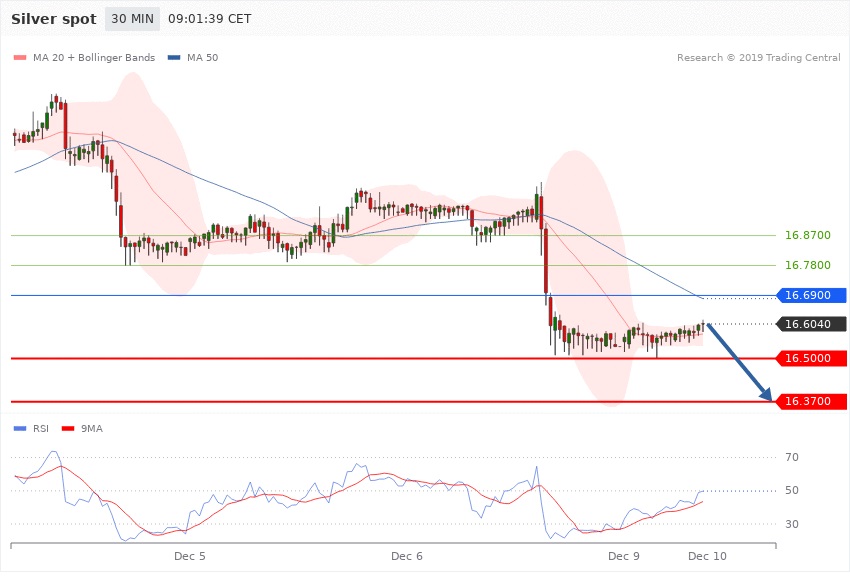The width and height of the screenshot is (850, 576).
Task: Select the Dec 10 date label
Action: 705,555
